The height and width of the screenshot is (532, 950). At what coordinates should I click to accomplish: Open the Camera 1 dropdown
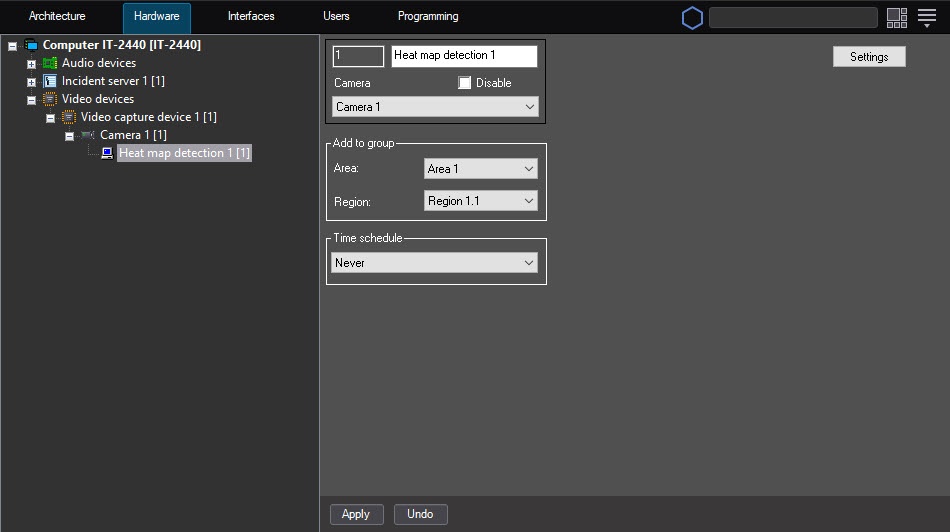[435, 107]
